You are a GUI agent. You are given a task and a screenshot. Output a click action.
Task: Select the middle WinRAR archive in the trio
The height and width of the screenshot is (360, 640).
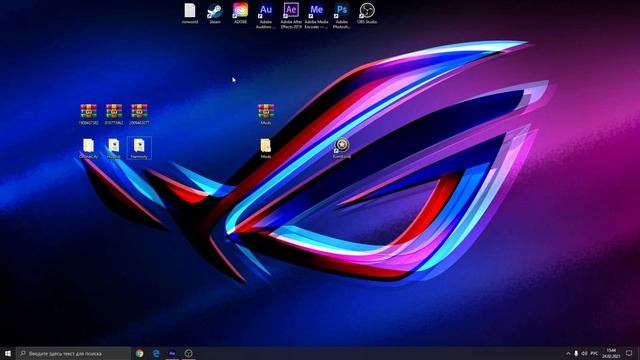(x=114, y=114)
